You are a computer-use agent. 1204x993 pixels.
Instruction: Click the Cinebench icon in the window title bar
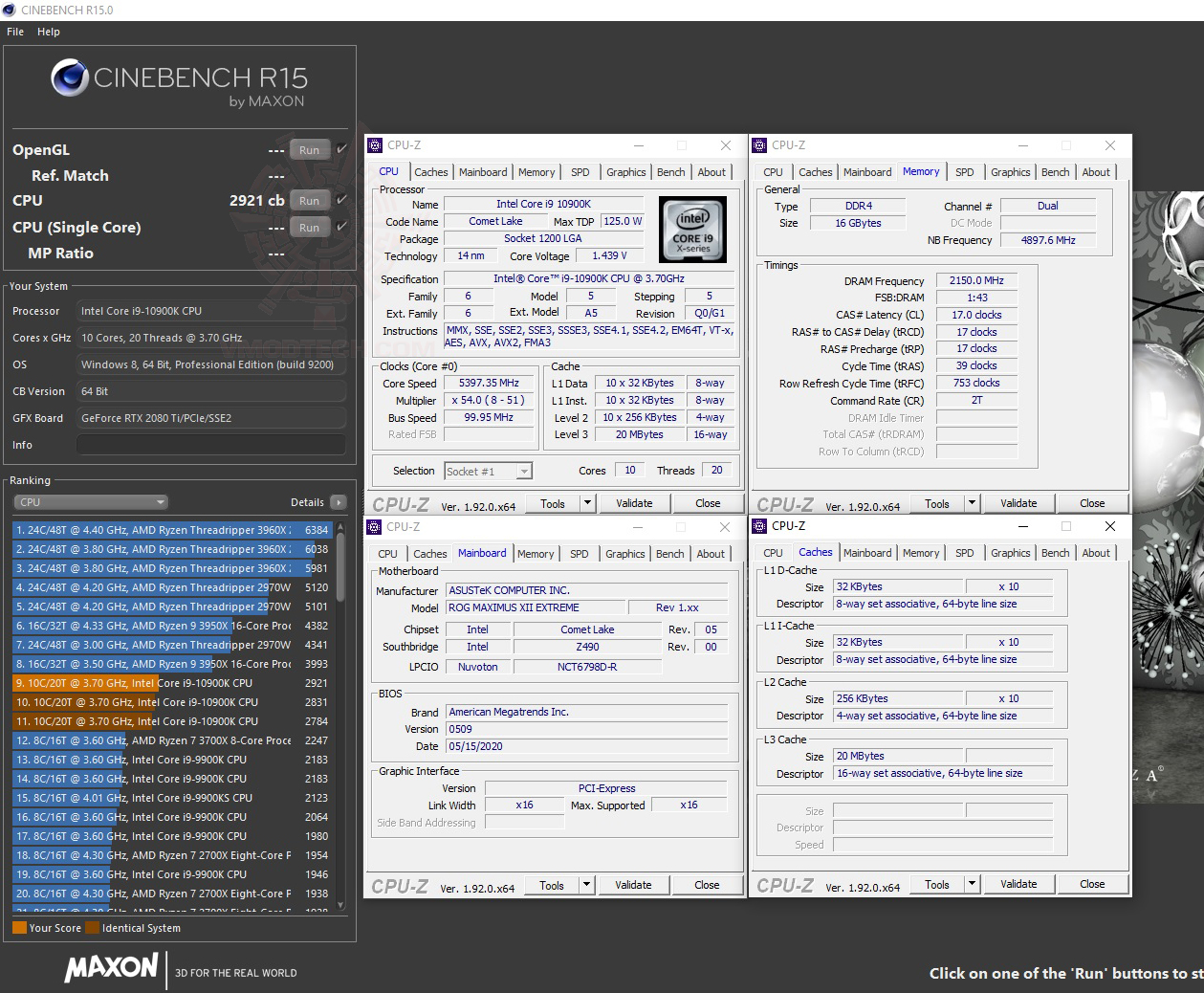[x=10, y=10]
